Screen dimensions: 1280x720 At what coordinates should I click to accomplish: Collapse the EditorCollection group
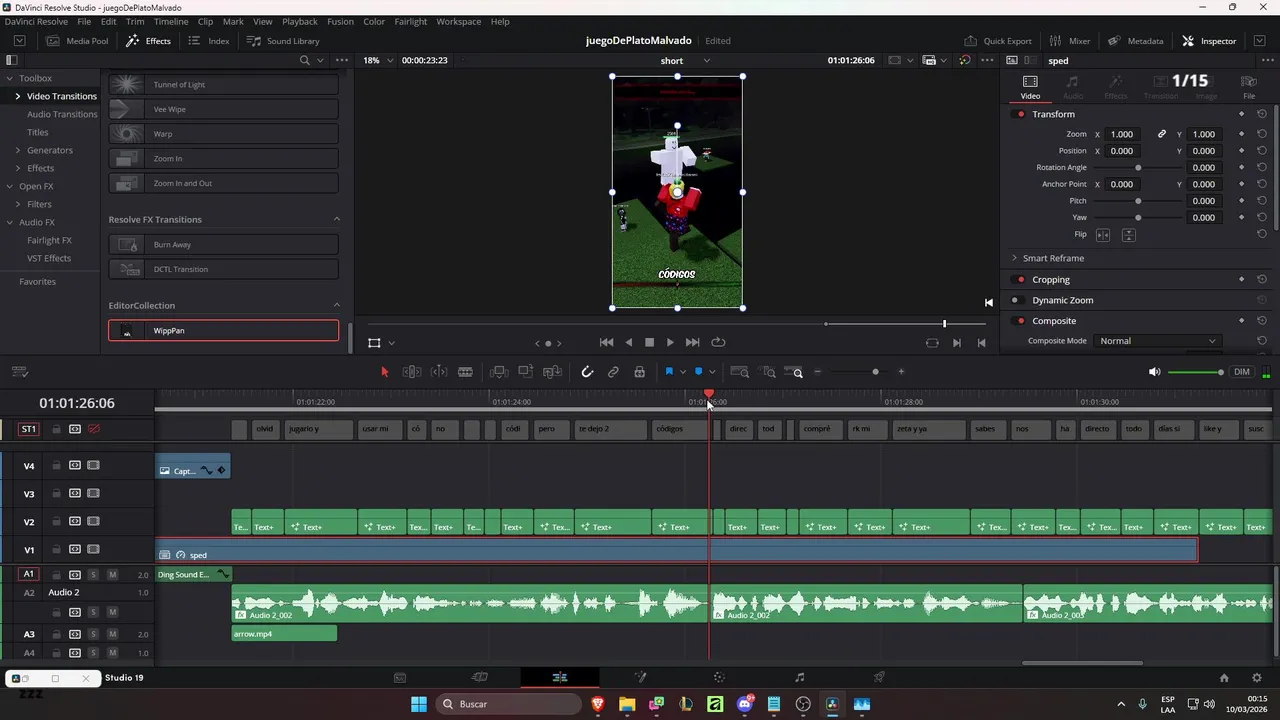pos(336,305)
